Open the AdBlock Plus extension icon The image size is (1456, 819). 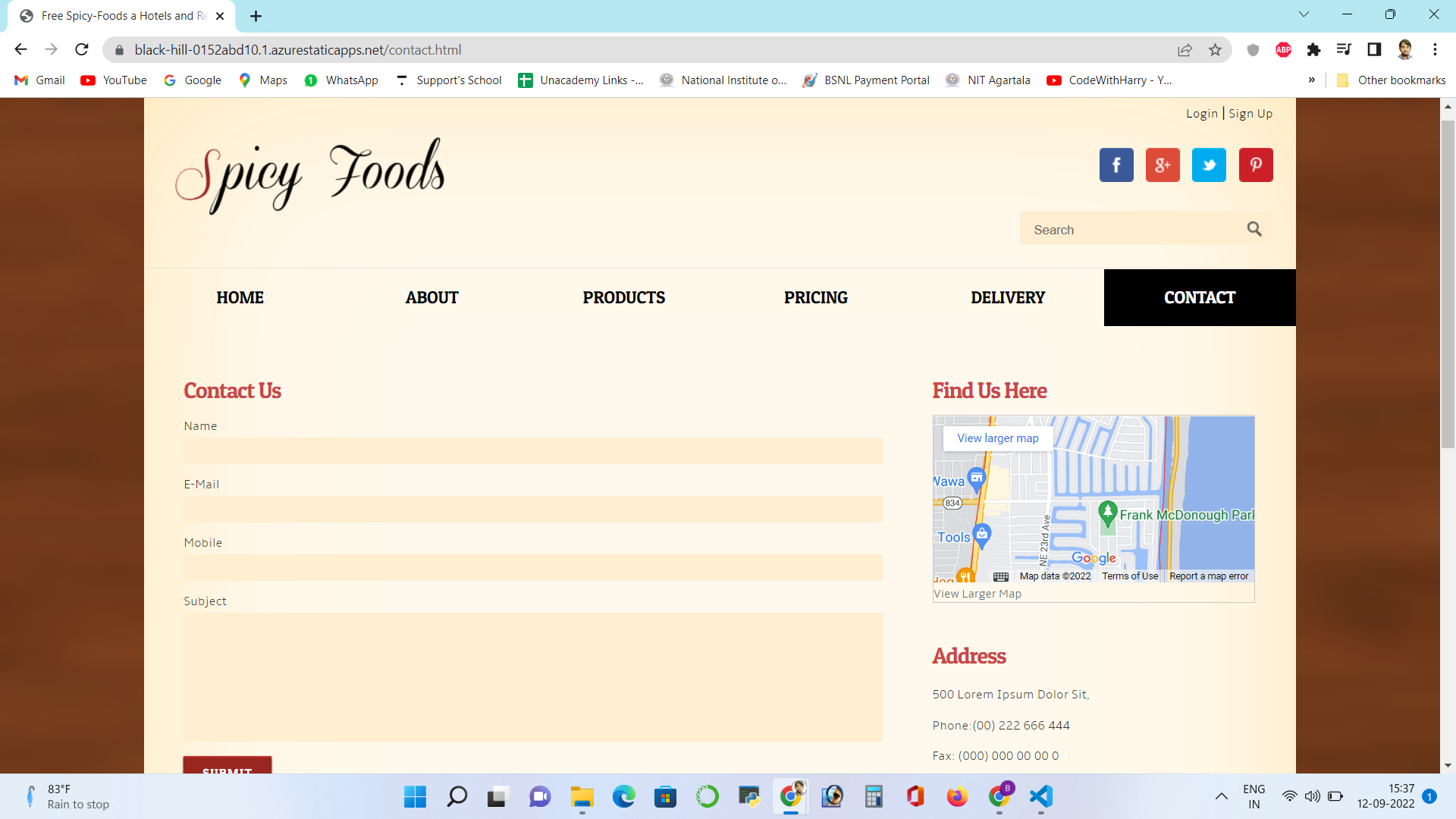point(1283,49)
